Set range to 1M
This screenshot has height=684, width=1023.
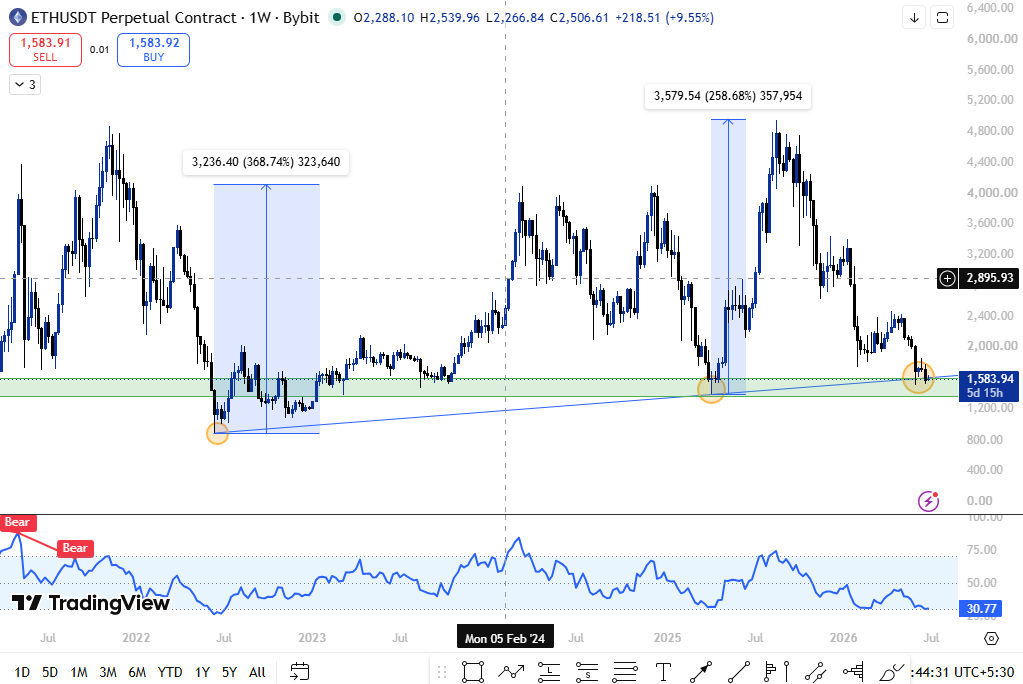[x=79, y=672]
